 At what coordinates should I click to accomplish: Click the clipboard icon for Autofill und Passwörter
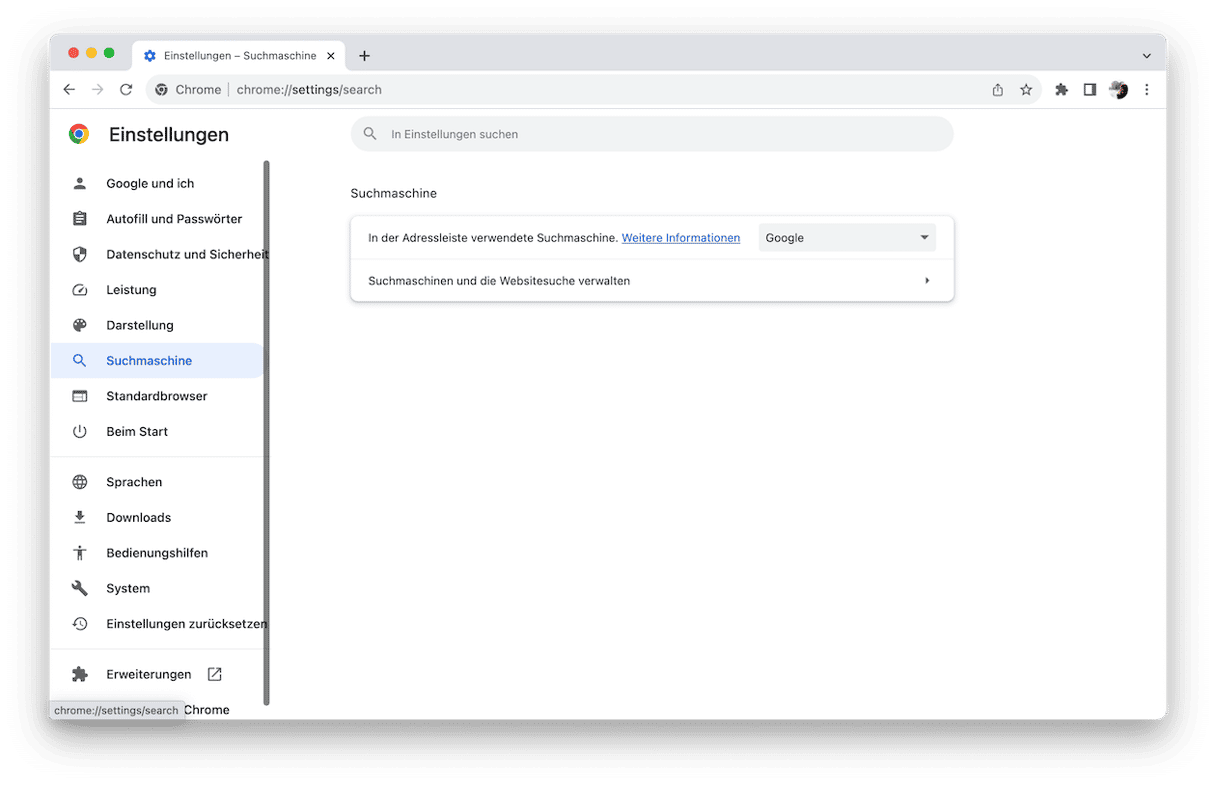point(80,219)
